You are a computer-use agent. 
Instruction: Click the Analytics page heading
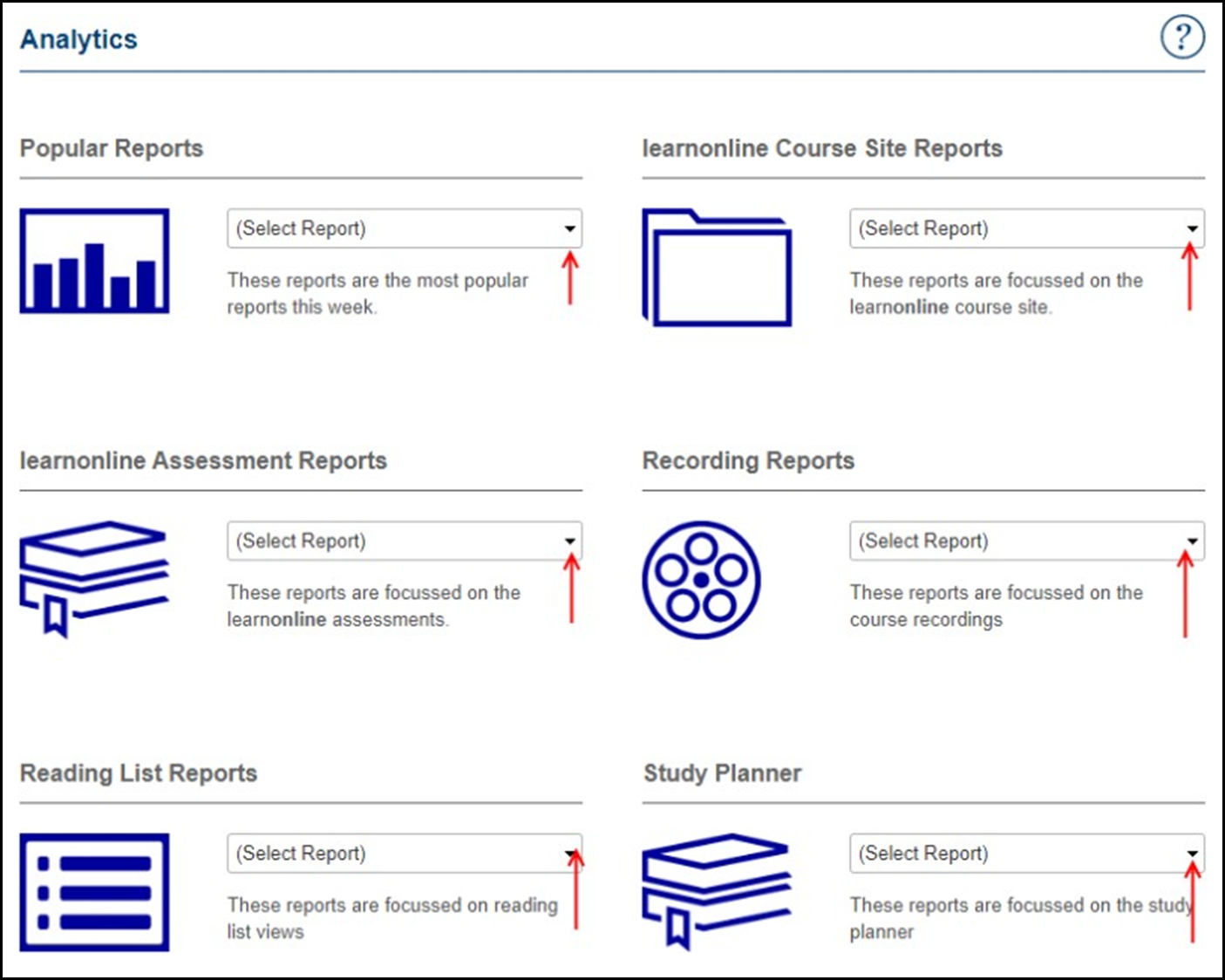point(78,39)
